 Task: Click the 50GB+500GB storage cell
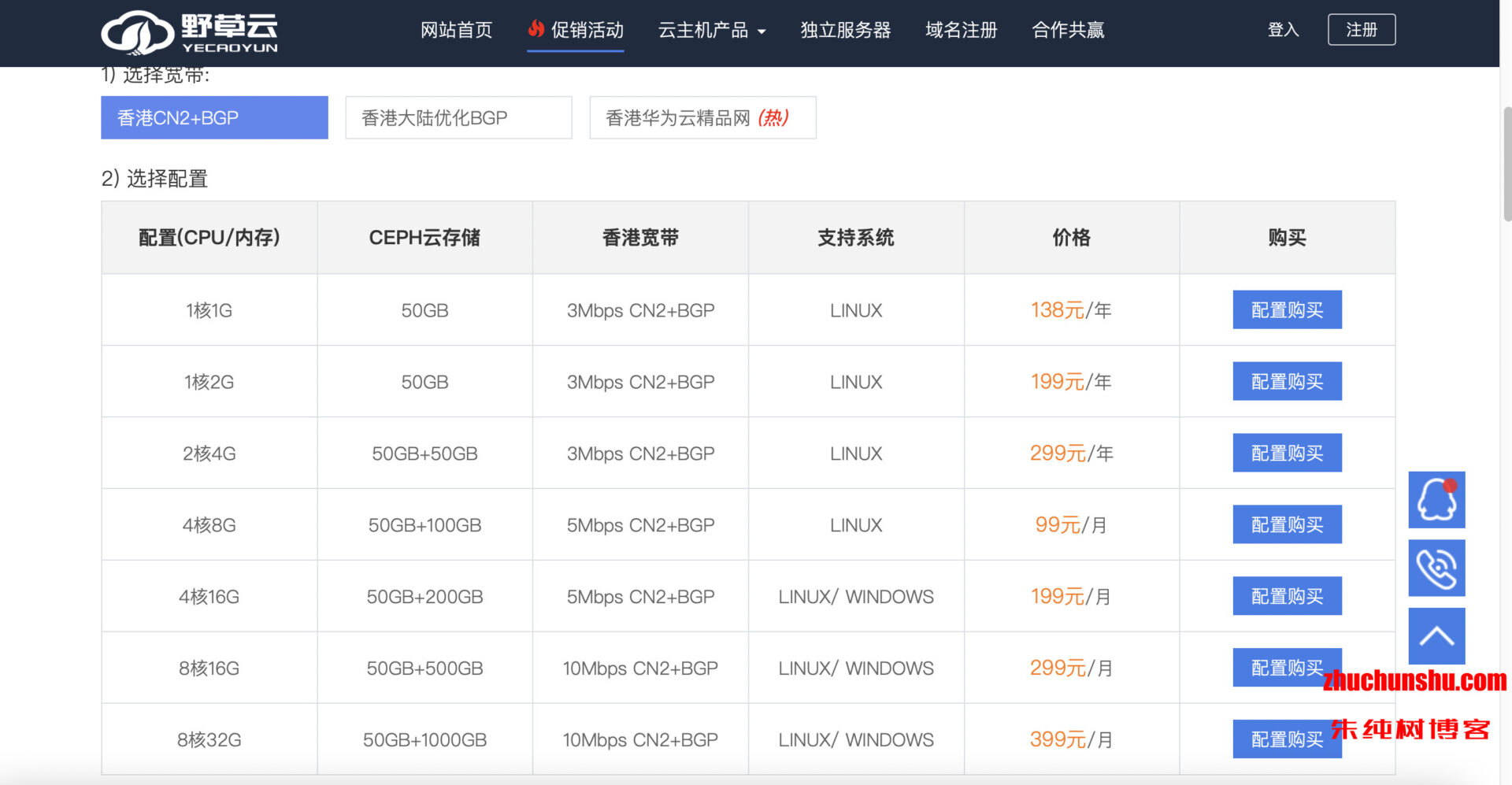424,668
